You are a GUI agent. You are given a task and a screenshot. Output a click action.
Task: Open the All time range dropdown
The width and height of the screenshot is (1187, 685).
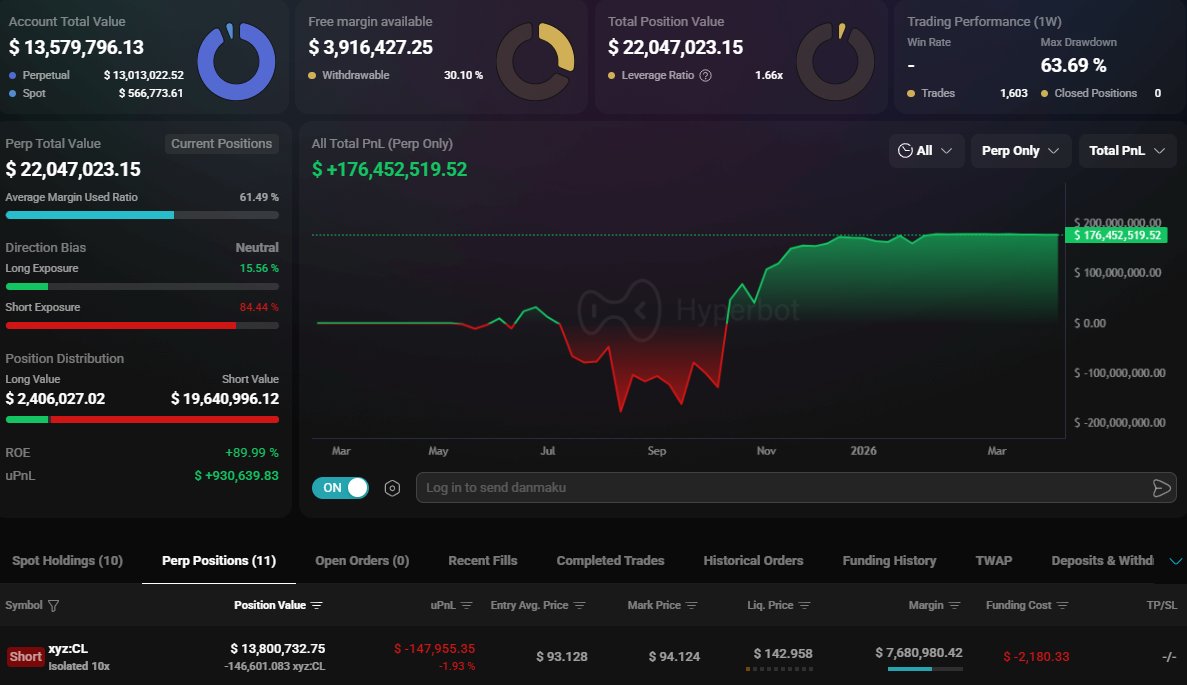(926, 150)
